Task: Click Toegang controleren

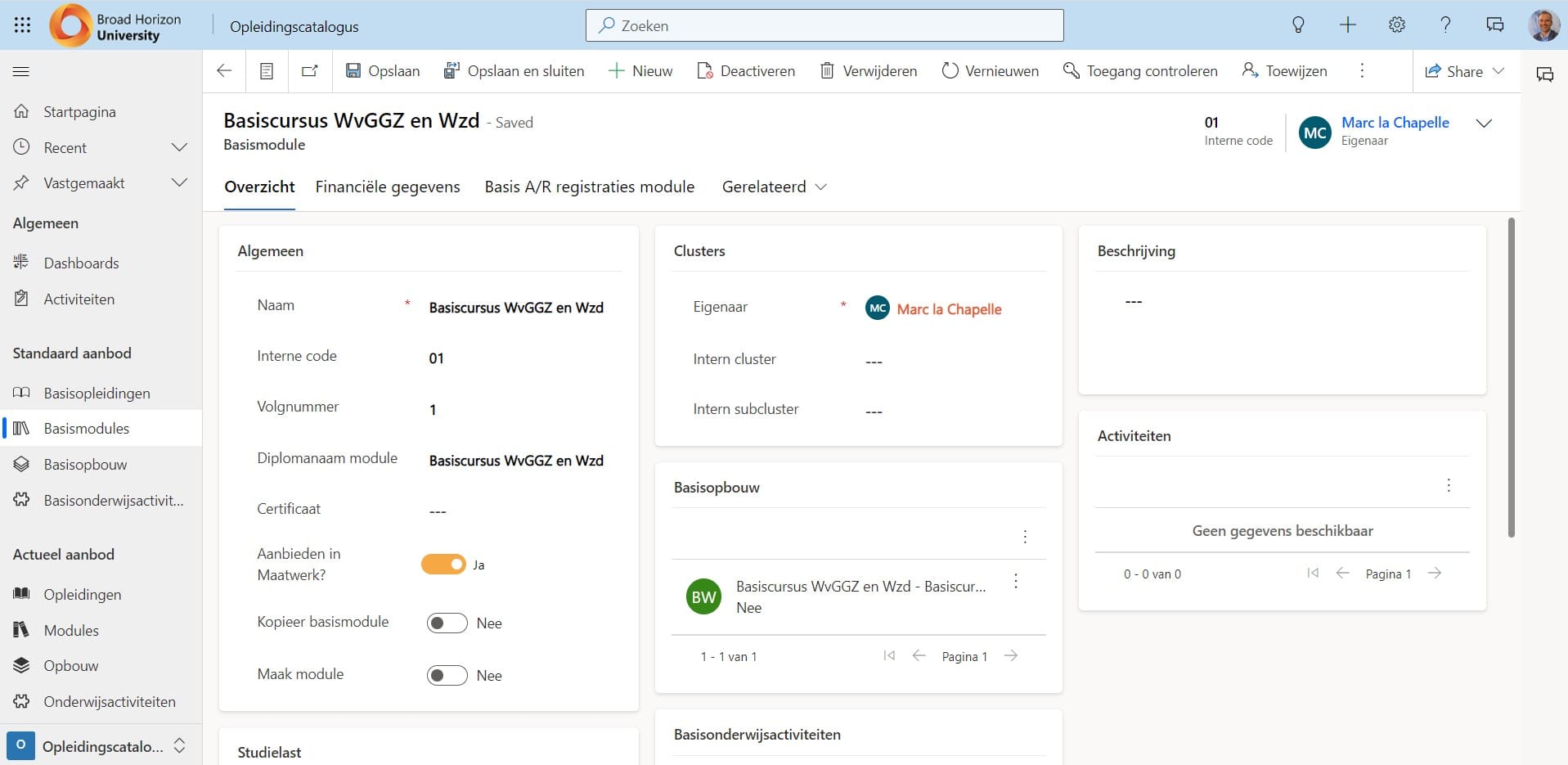Action: 1140,71
